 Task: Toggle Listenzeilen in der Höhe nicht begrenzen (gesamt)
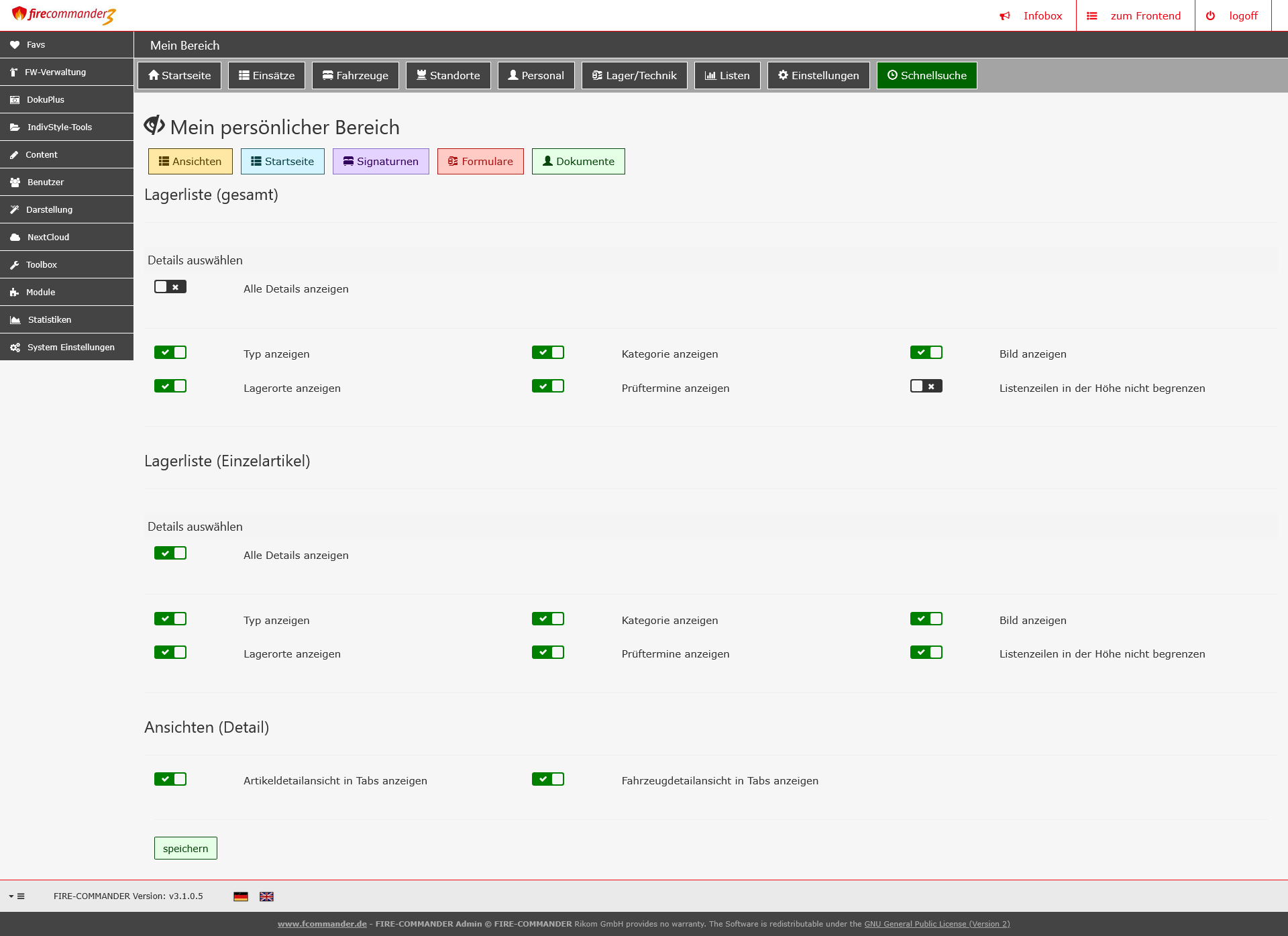click(926, 386)
